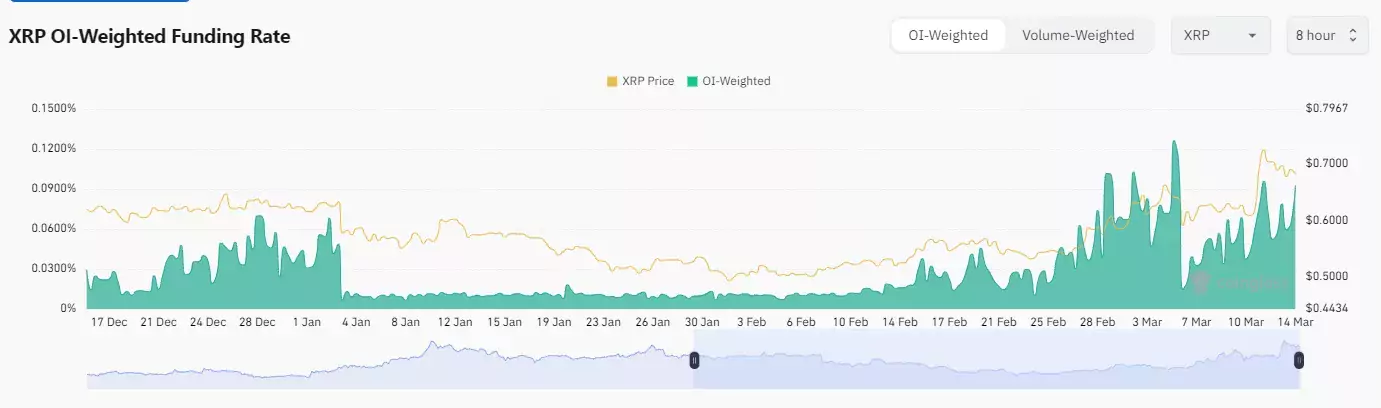Click the green OI-Weighted legend swatch
This screenshot has width=1381, height=408.
tap(691, 81)
